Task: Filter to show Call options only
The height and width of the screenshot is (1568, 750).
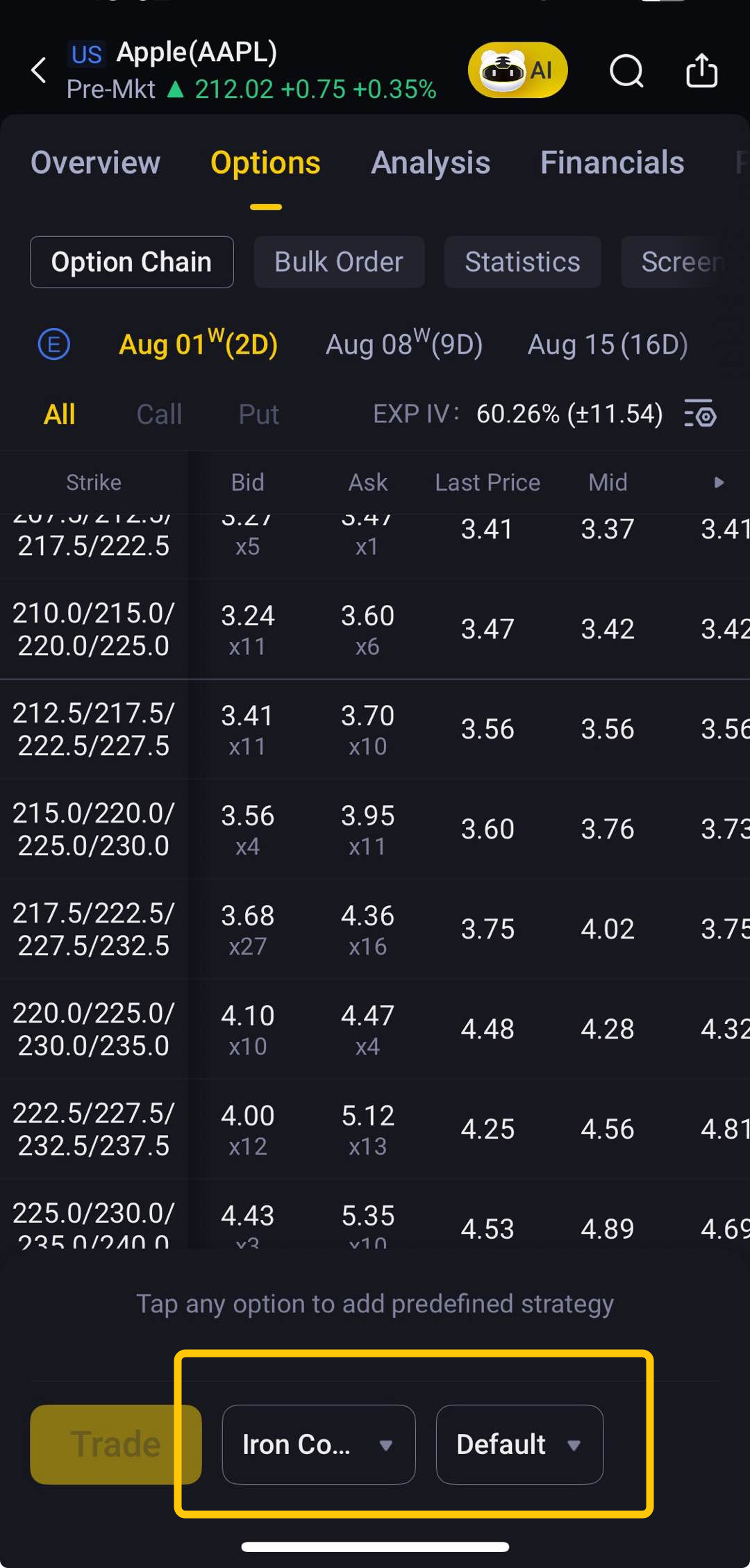Action: coord(159,414)
